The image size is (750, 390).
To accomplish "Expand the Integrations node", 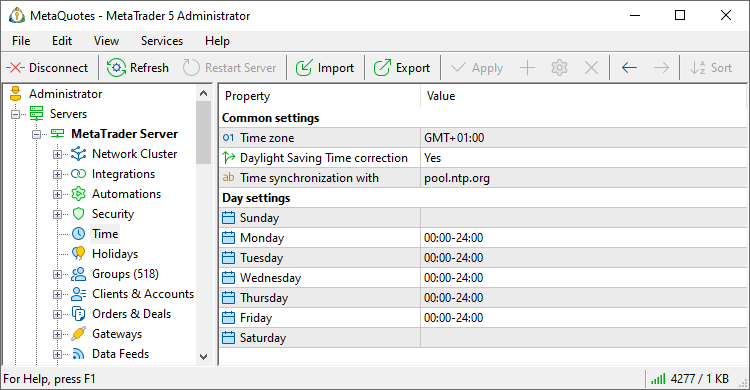I will pos(57,174).
